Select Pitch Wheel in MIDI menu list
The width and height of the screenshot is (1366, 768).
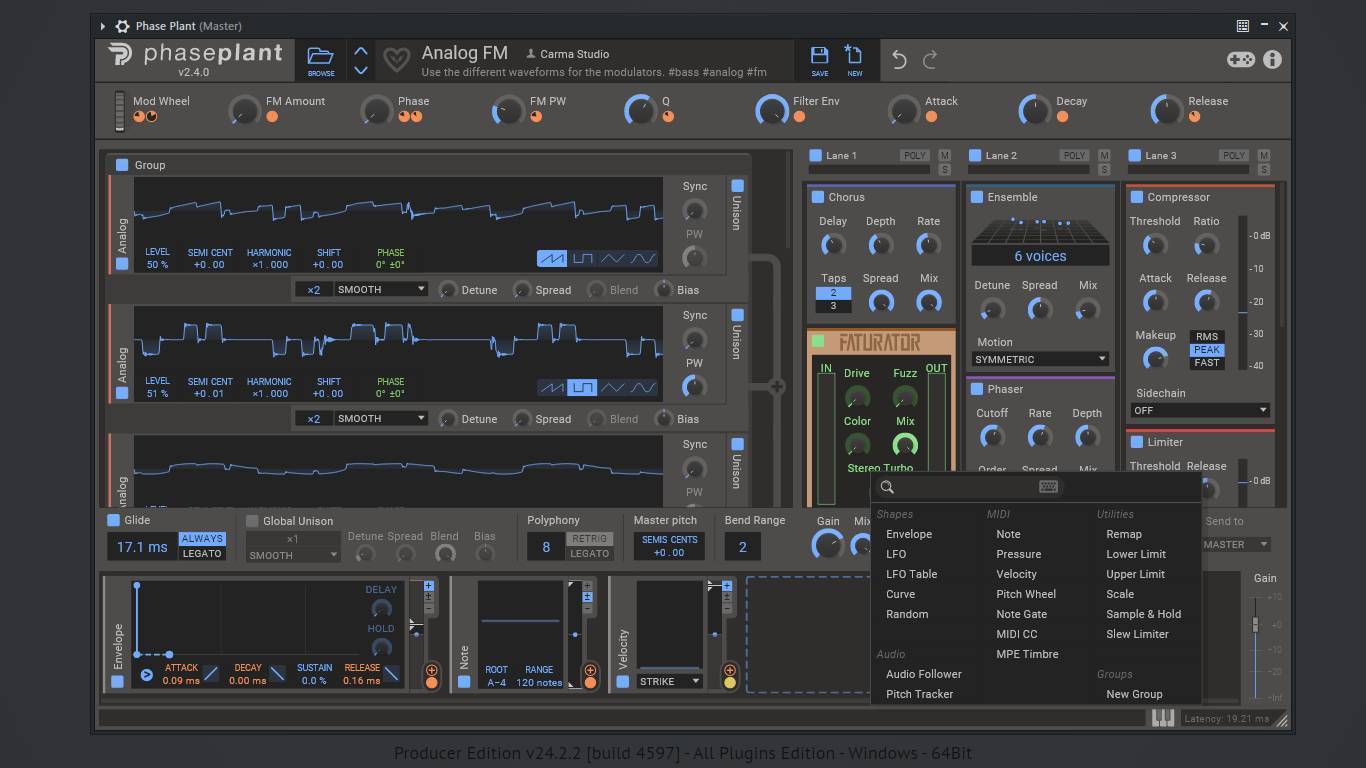tap(1026, 594)
